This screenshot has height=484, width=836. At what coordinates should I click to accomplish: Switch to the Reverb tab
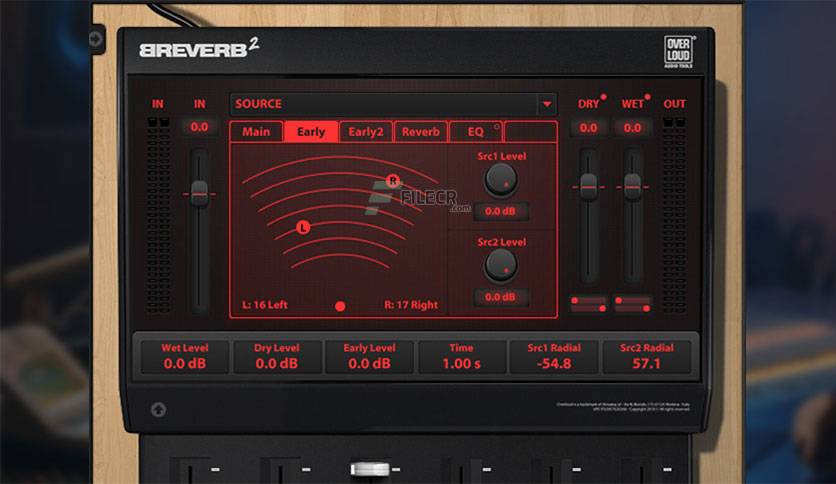(x=421, y=132)
